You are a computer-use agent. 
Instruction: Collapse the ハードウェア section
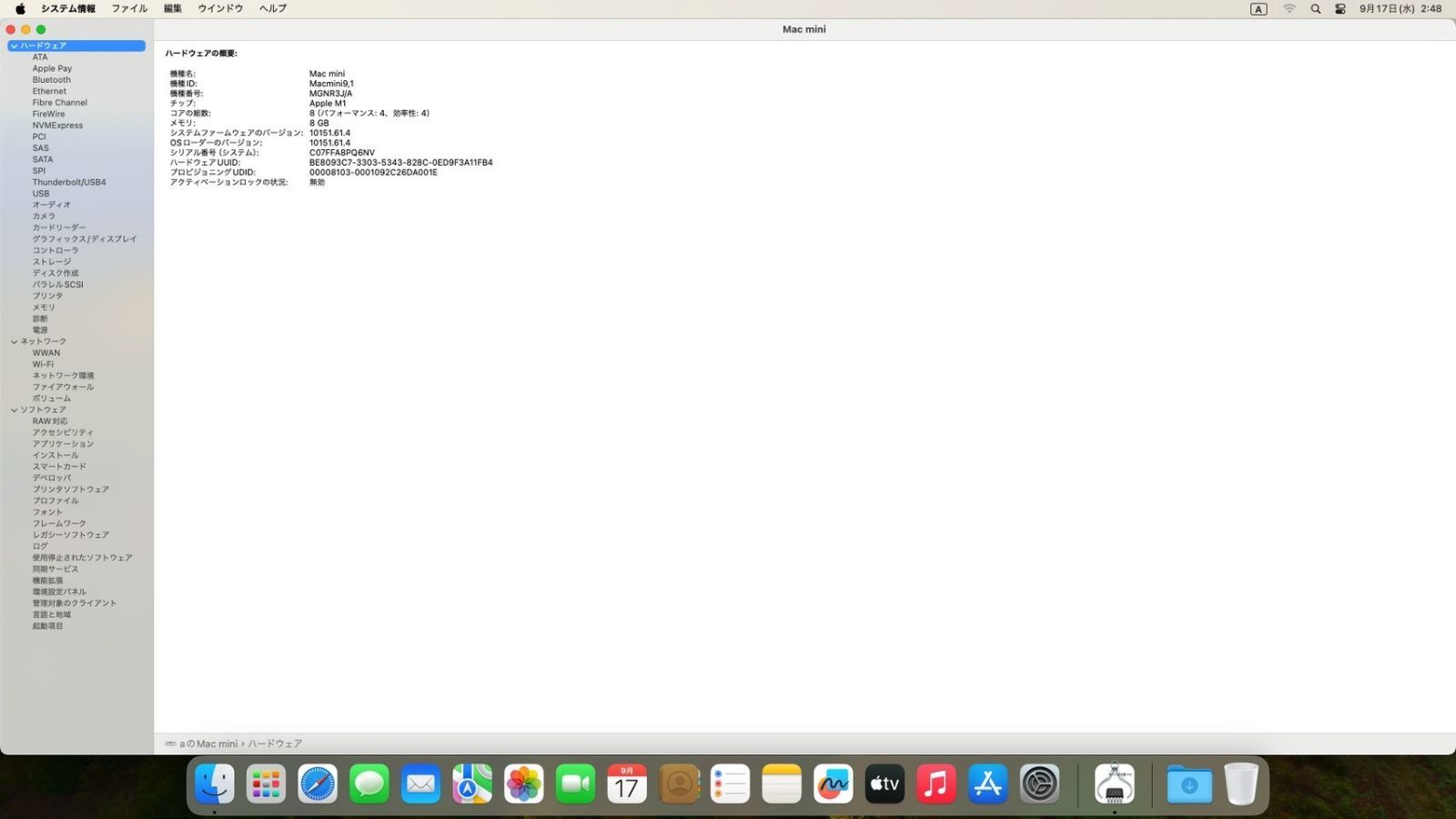(14, 45)
